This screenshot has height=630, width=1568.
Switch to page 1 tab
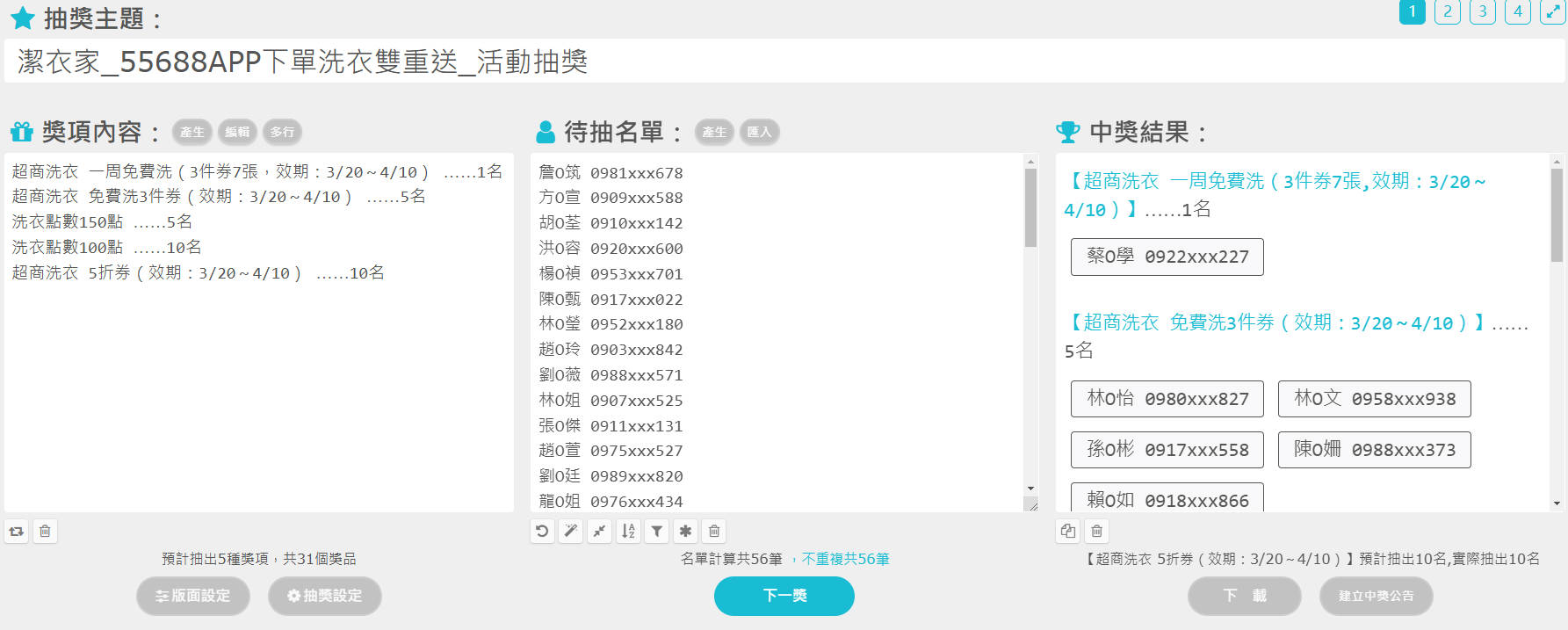pyautogui.click(x=1413, y=11)
